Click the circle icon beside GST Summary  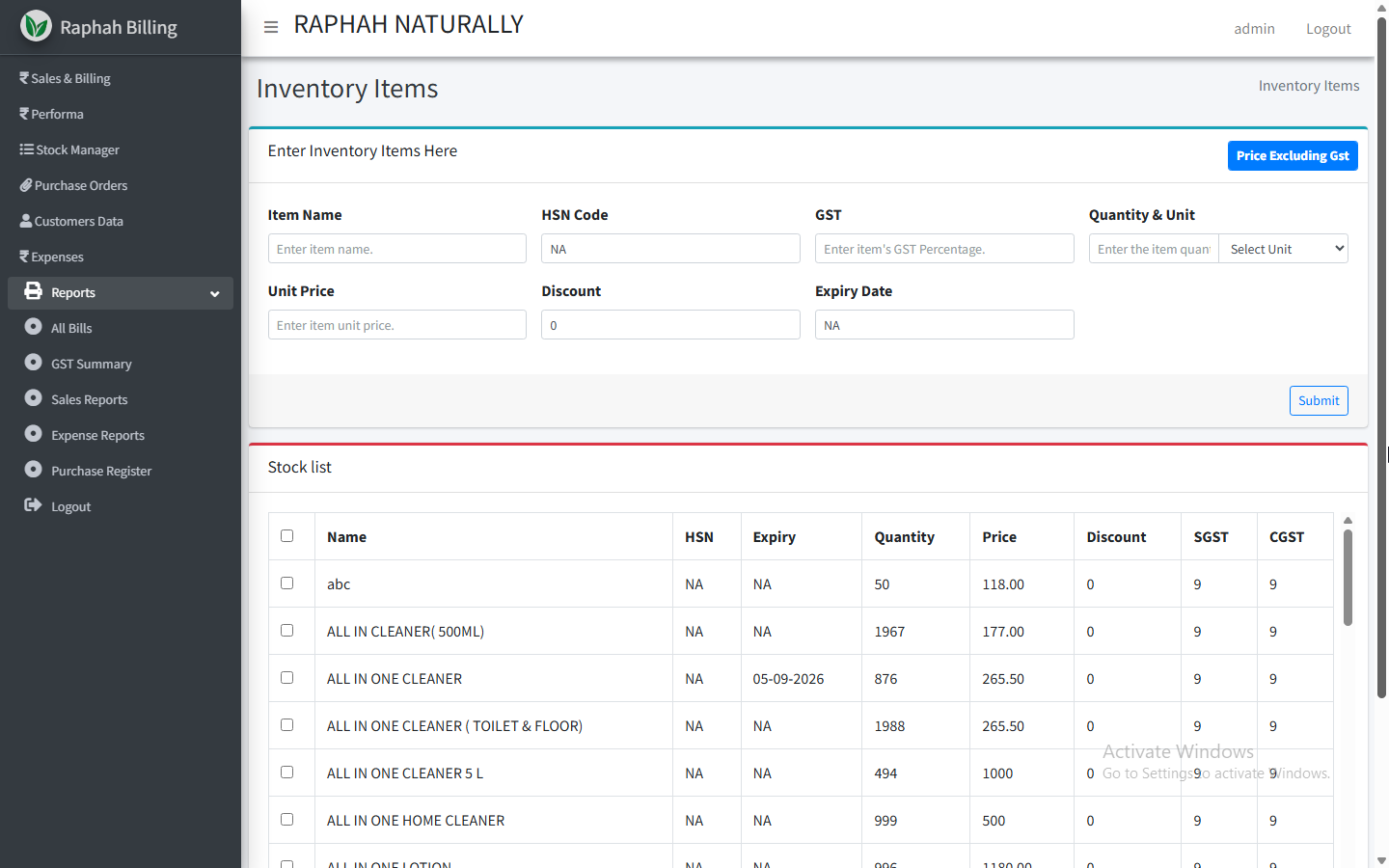[34, 363]
